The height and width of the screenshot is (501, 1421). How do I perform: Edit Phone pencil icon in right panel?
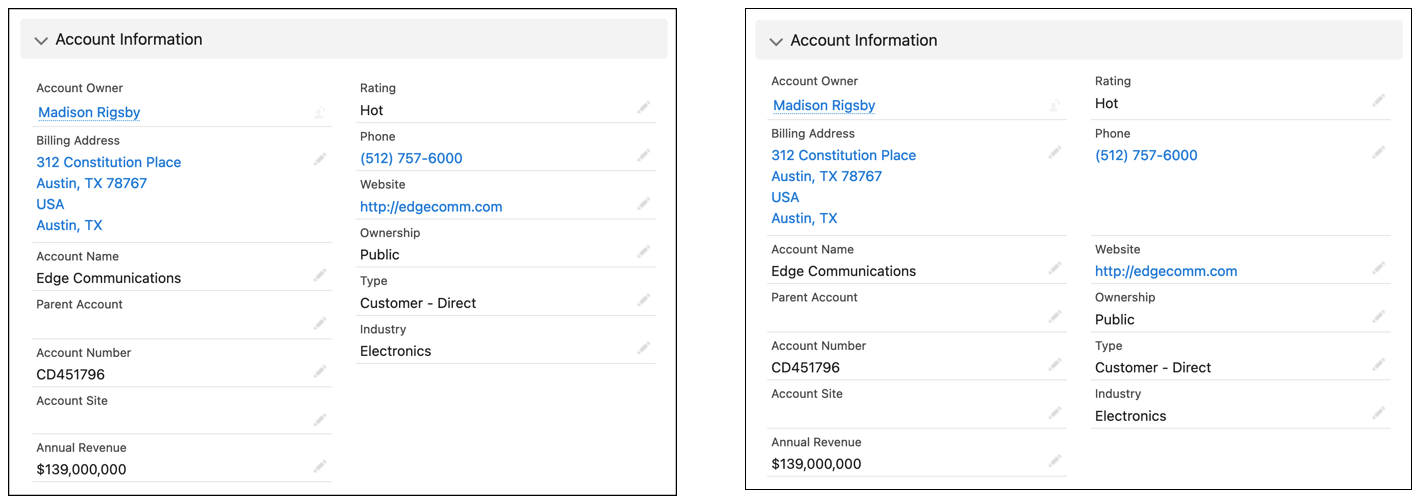(x=1379, y=152)
